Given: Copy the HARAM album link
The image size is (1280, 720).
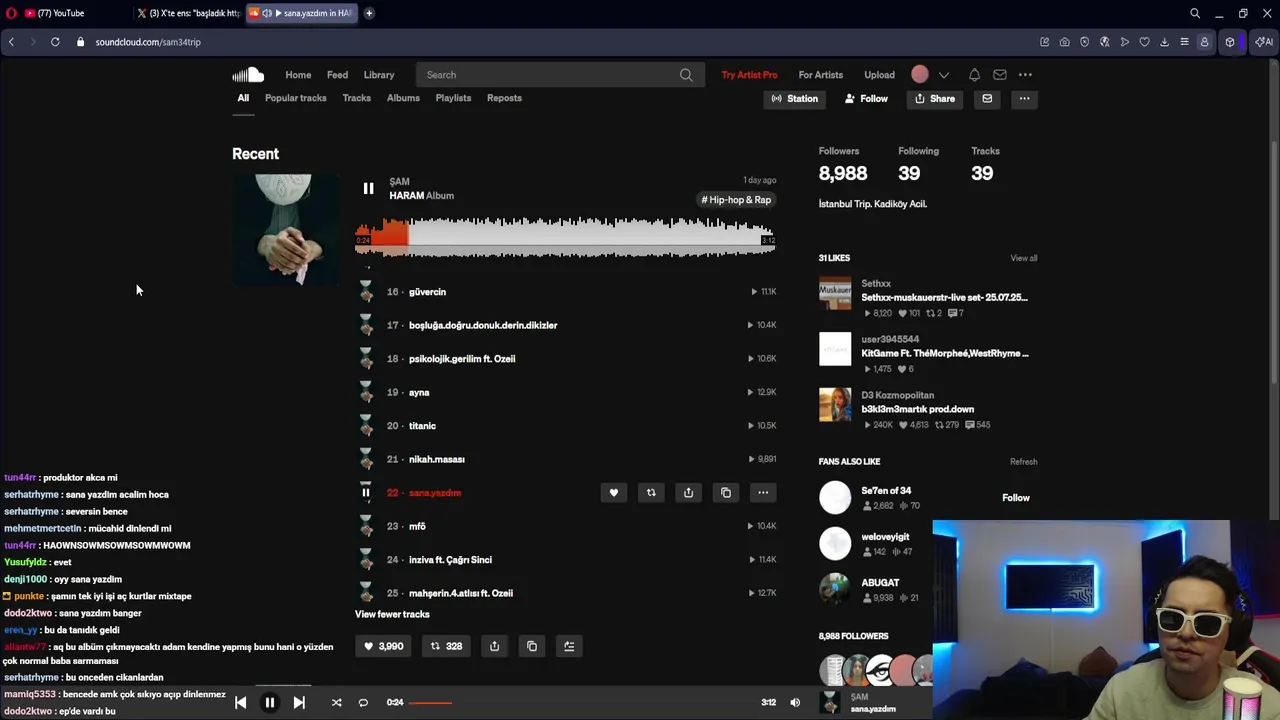Looking at the screenshot, I should (532, 646).
